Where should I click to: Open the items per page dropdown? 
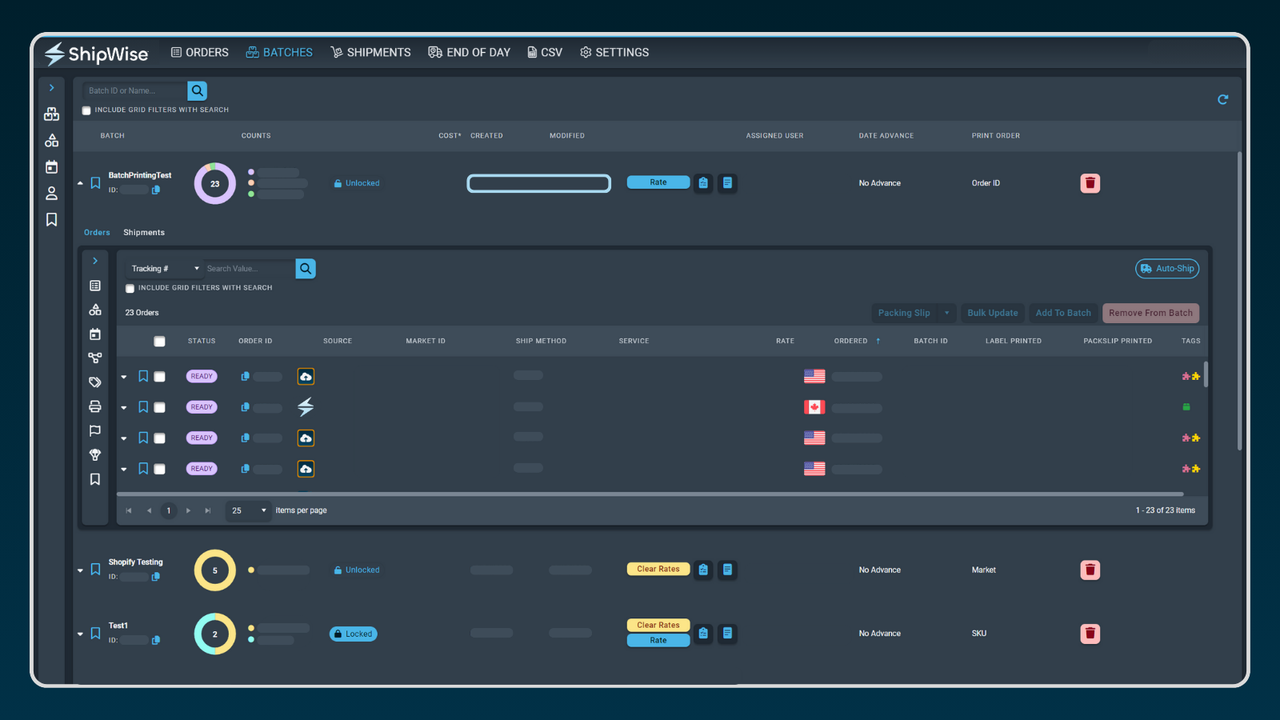click(247, 510)
